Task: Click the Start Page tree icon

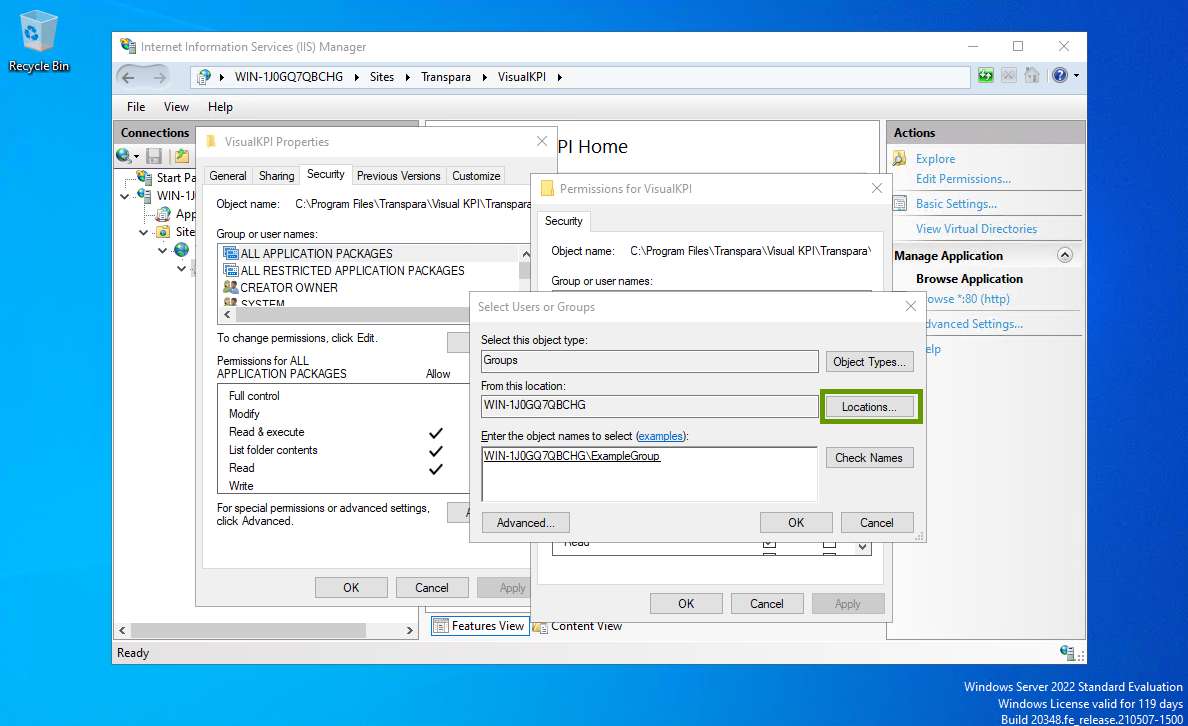Action: click(x=145, y=178)
